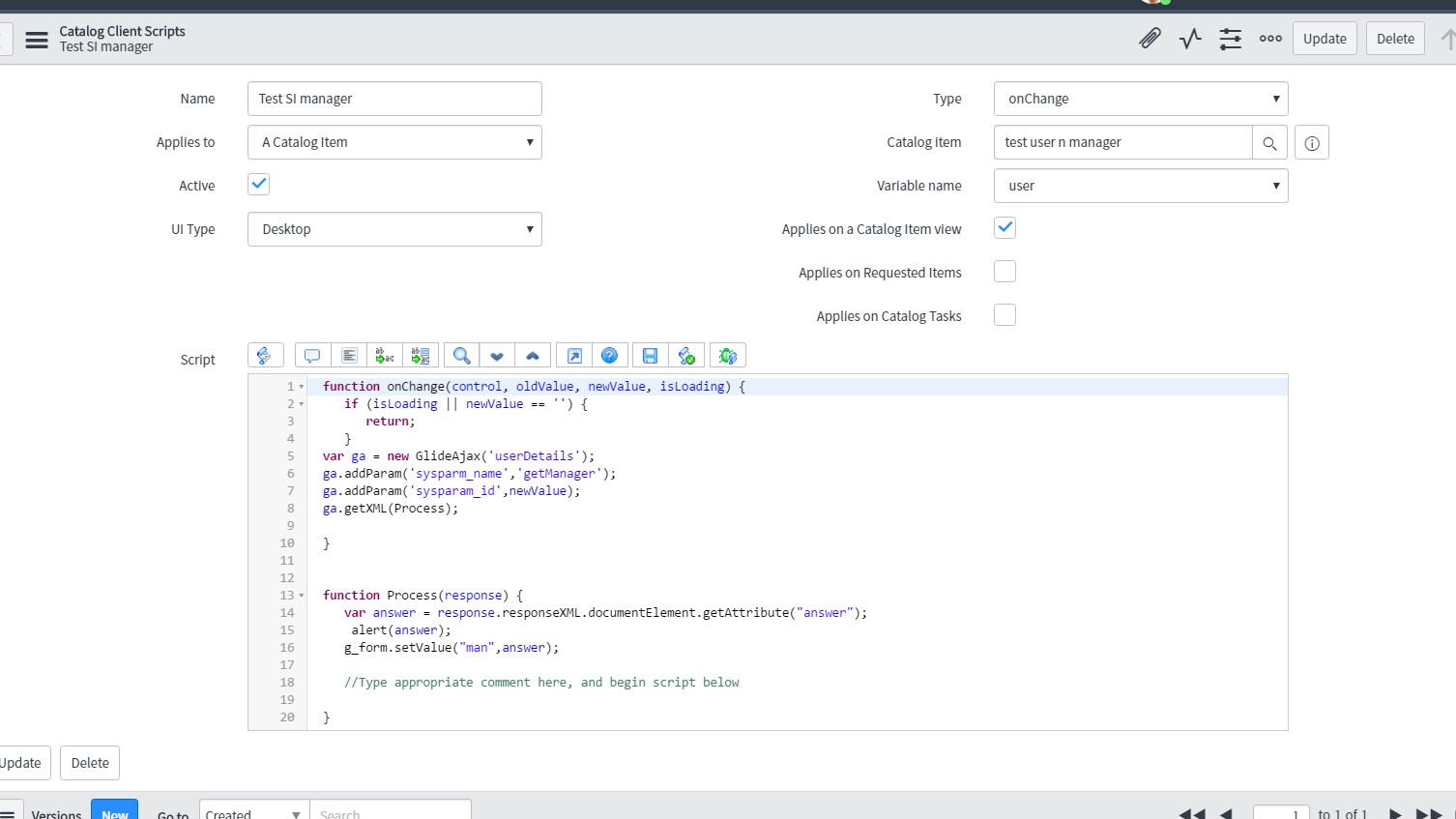Go to the first page of Versions
The image size is (1456, 819).
coord(1192,814)
